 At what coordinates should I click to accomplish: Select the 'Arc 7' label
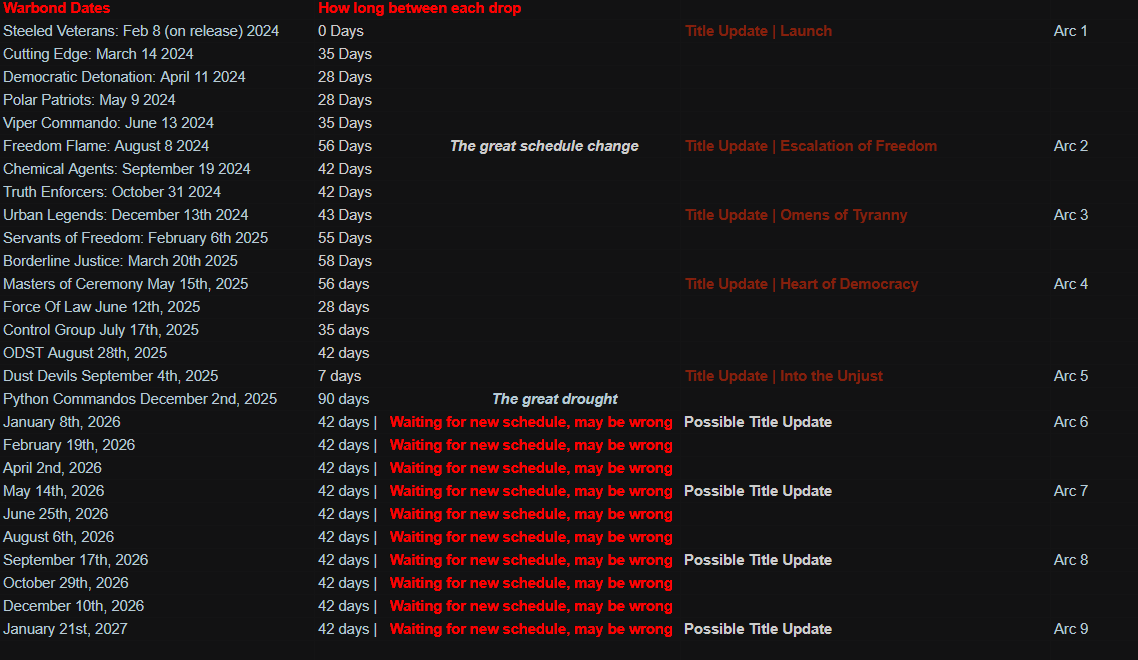1071,491
